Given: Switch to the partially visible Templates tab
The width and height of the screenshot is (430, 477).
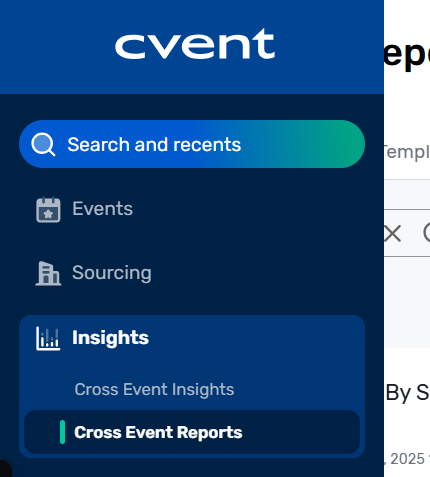Looking at the screenshot, I should pos(407,152).
